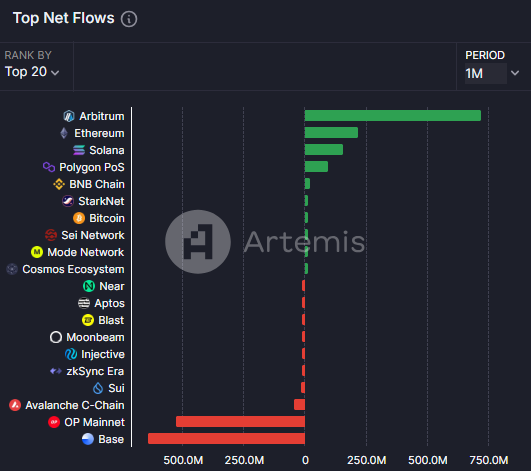
Task: Select the Arbitrum green inflow bar
Action: click(x=393, y=115)
